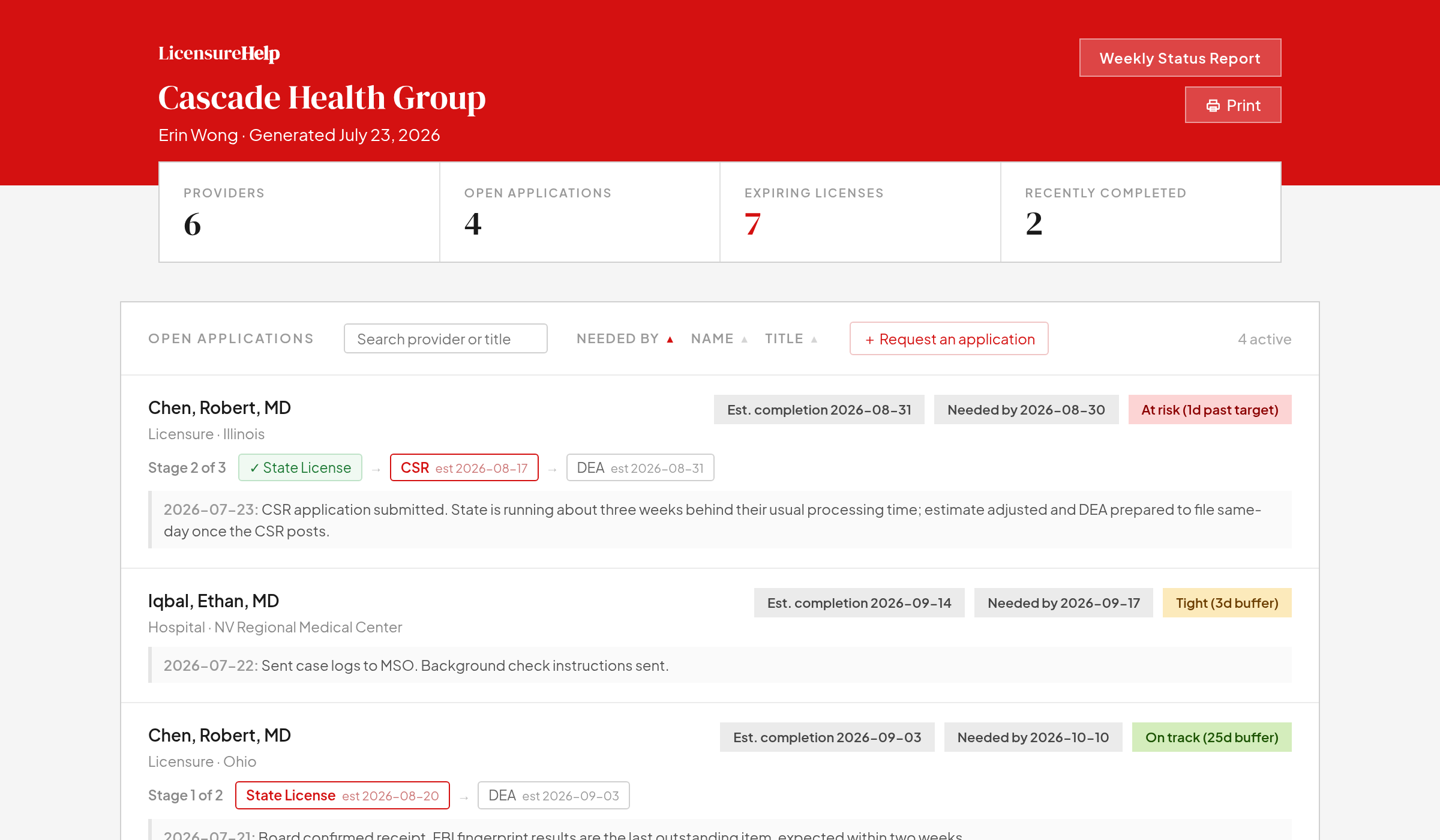Click the printer icon in Print button
This screenshot has height=840, width=1440.
coord(1213,106)
